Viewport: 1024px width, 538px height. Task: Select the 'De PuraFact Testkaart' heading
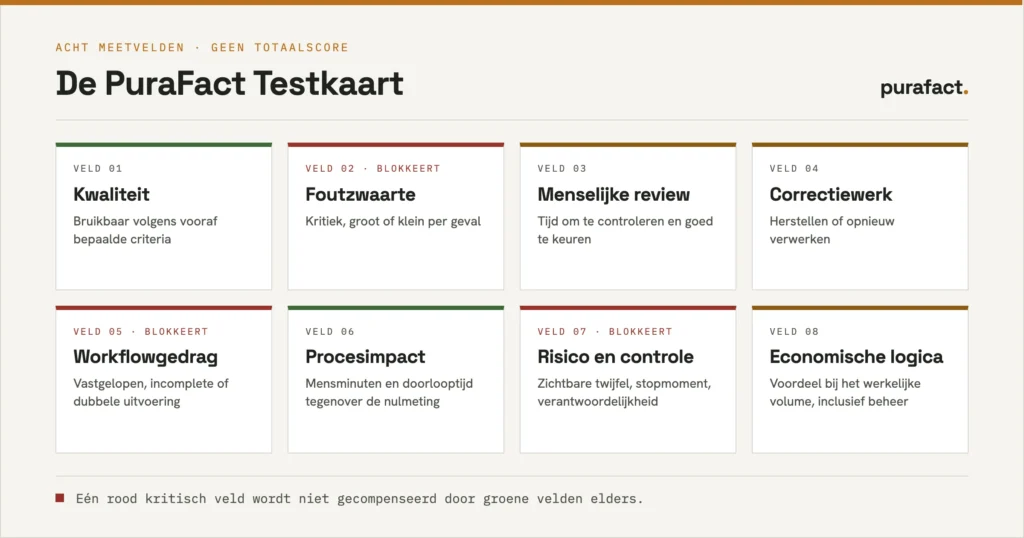tap(229, 84)
